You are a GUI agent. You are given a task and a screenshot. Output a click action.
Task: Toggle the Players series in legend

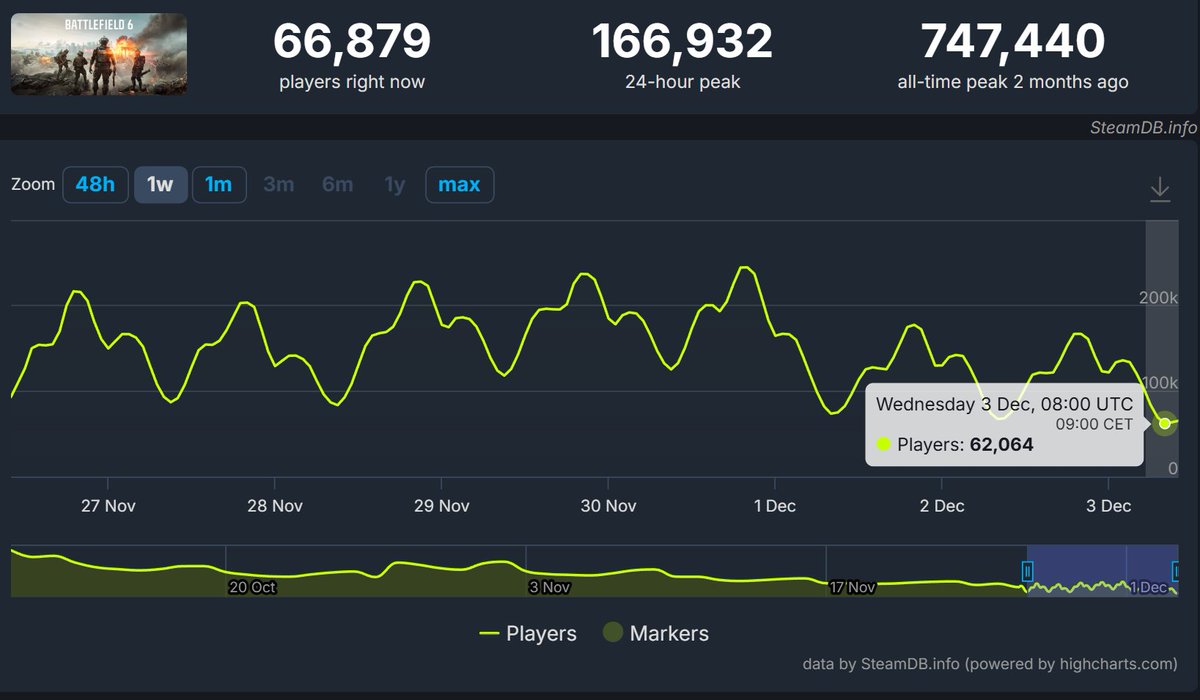point(528,633)
